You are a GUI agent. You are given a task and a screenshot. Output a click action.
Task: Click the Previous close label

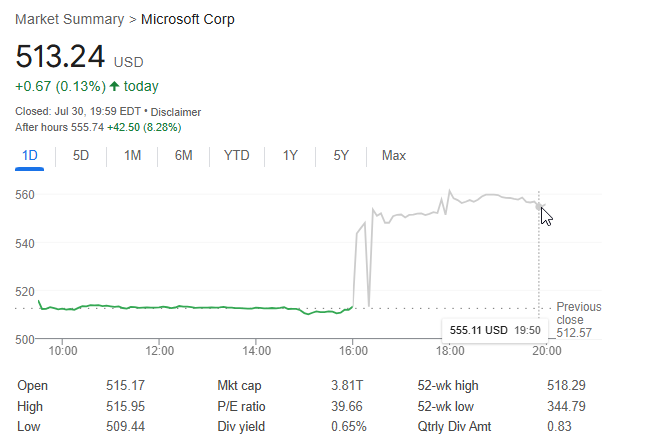pos(578,313)
